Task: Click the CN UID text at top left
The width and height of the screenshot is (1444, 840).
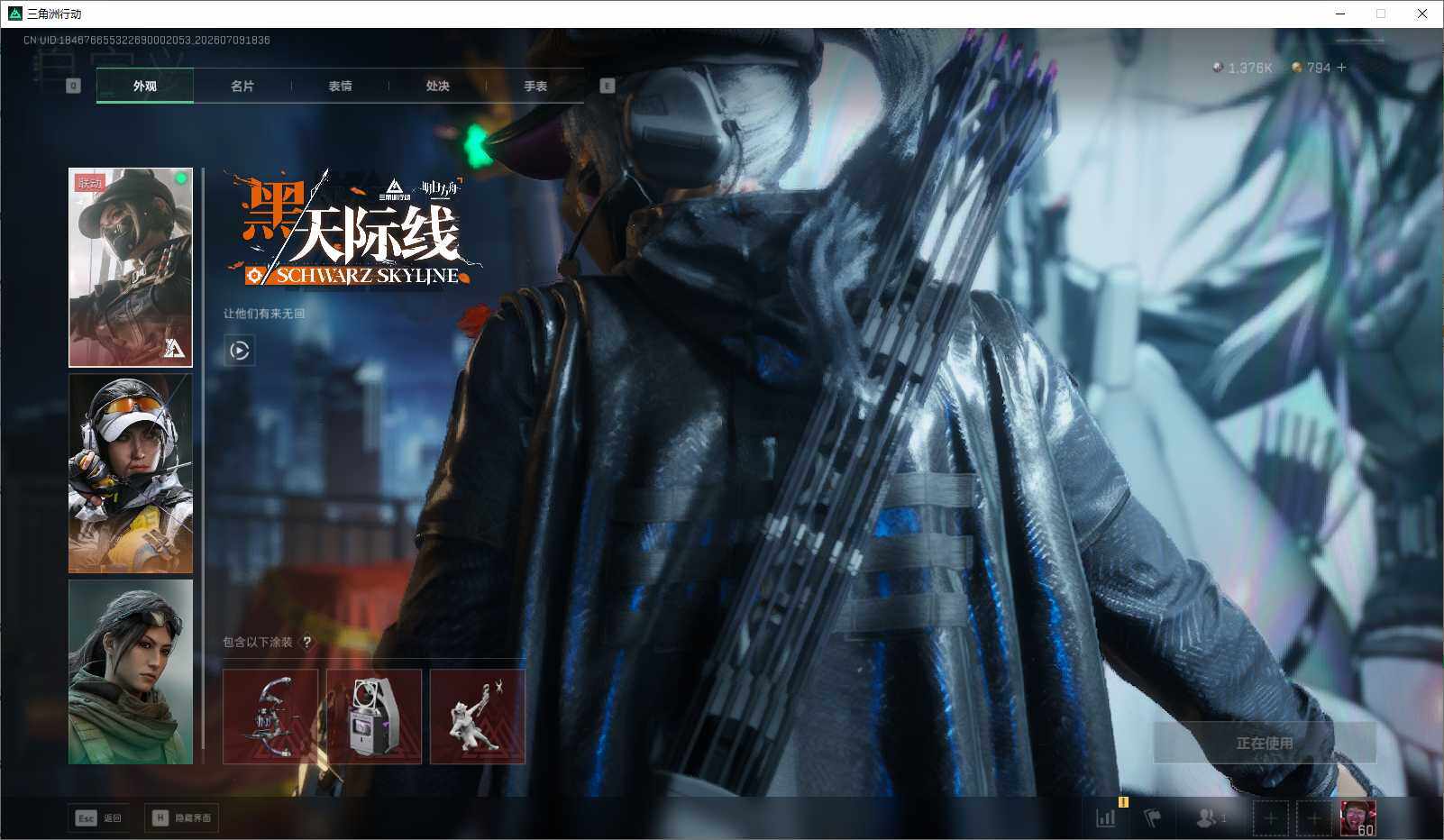Action: [147, 40]
